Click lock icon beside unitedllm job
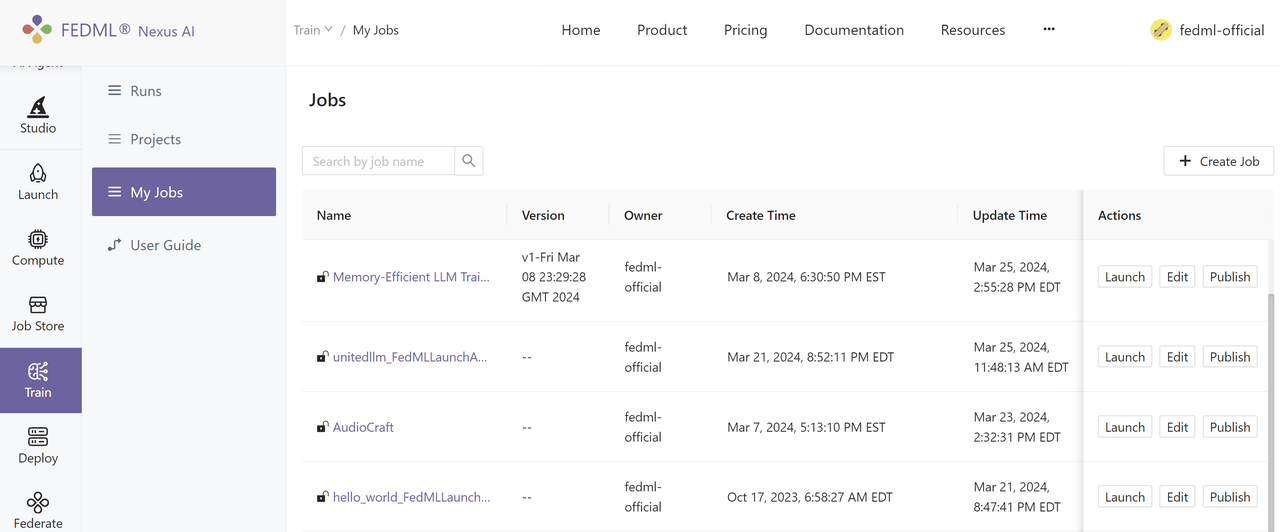Screen dimensions: 1280x532 (x=322, y=357)
